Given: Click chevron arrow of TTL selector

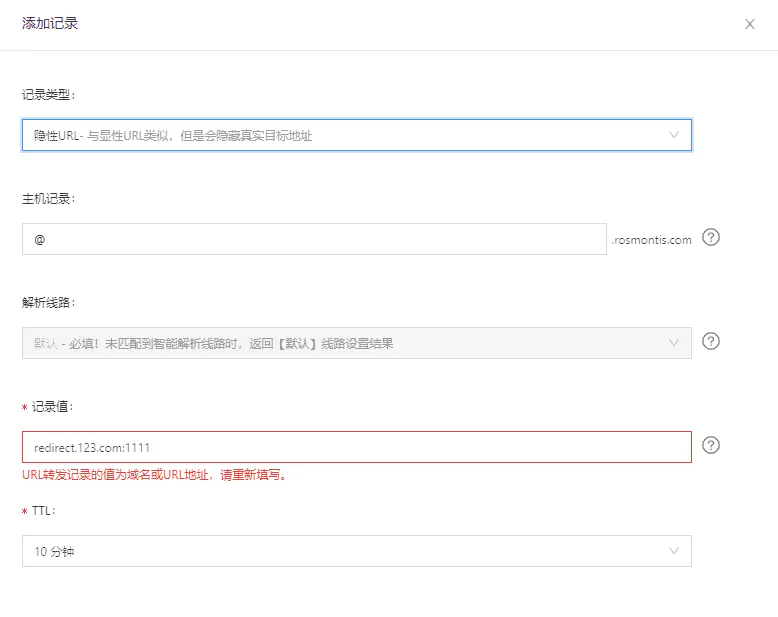Looking at the screenshot, I should tap(673, 551).
